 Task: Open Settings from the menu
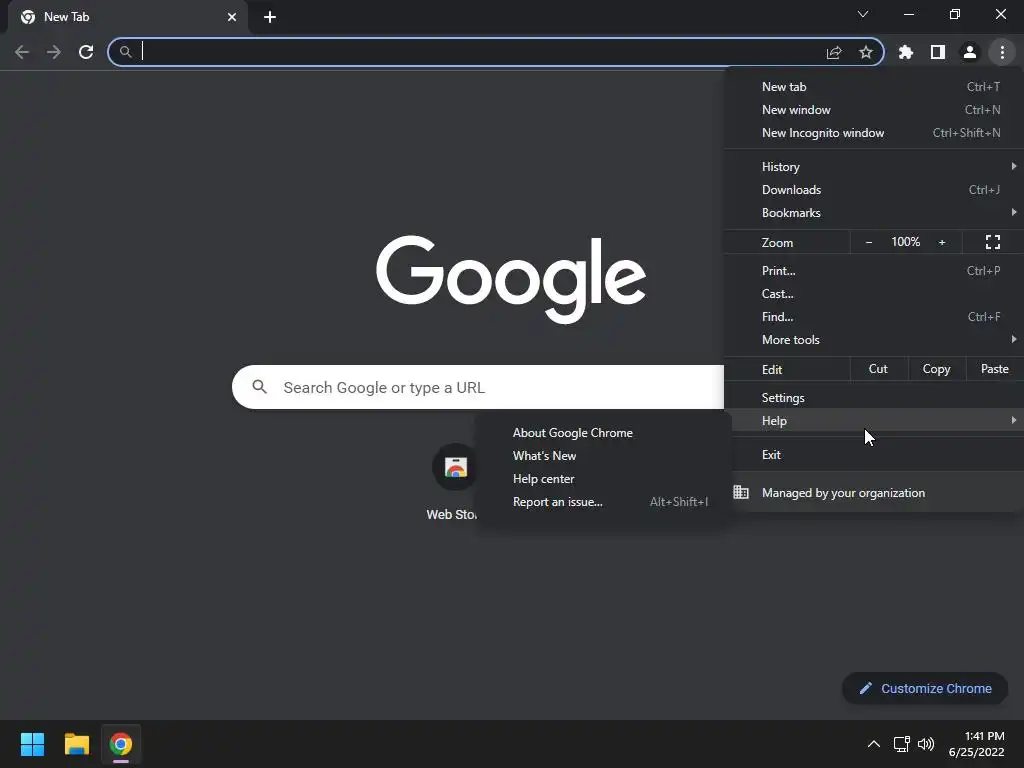pyautogui.click(x=874, y=398)
